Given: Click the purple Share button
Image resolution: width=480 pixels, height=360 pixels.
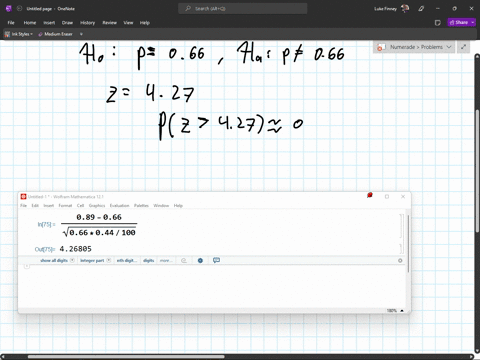Looking at the screenshot, I should click(x=459, y=22).
